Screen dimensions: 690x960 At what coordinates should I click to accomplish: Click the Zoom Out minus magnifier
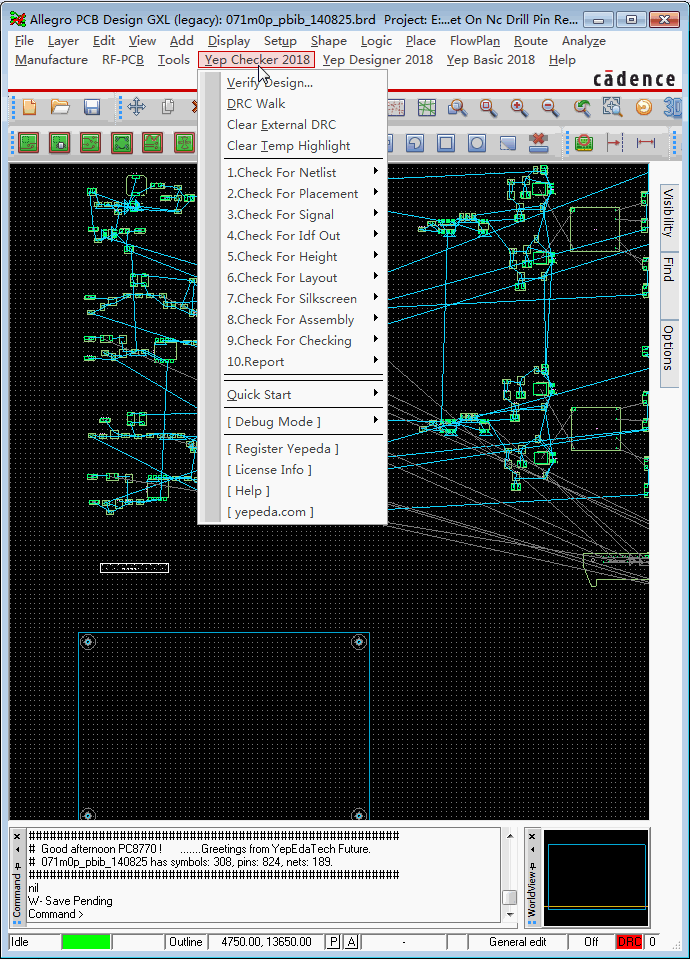pos(550,108)
